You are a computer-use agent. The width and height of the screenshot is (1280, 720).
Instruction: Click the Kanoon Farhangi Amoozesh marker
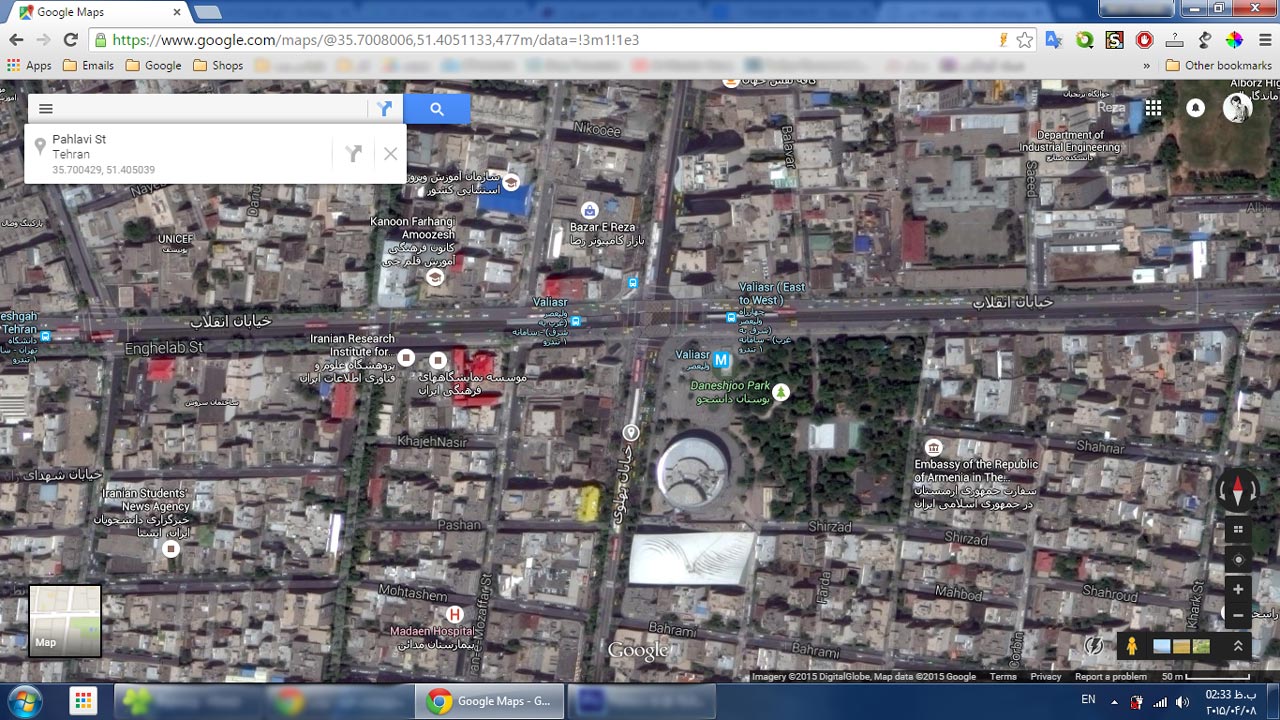(435, 278)
